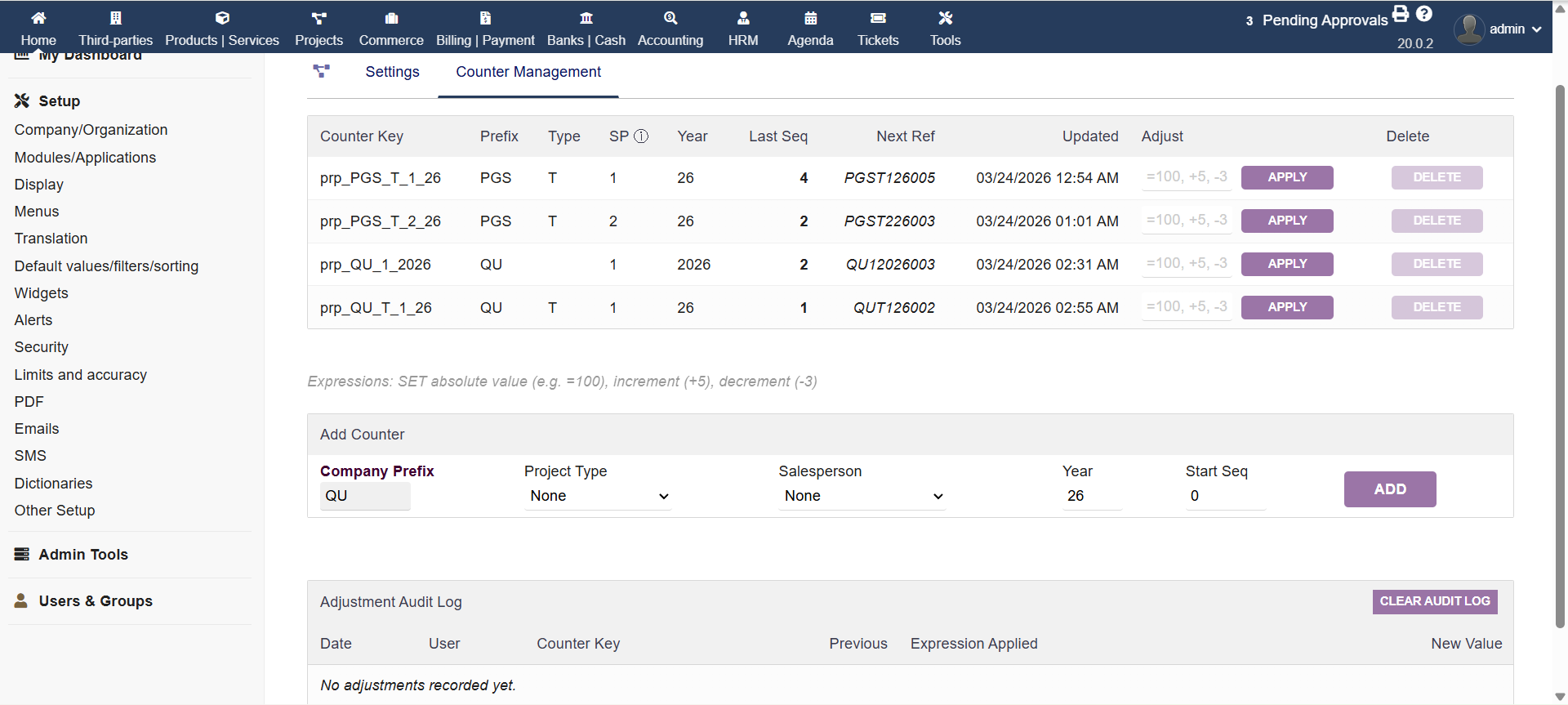Open Modules/Applications in Setup menu
This screenshot has width=1568, height=705.
tap(85, 158)
